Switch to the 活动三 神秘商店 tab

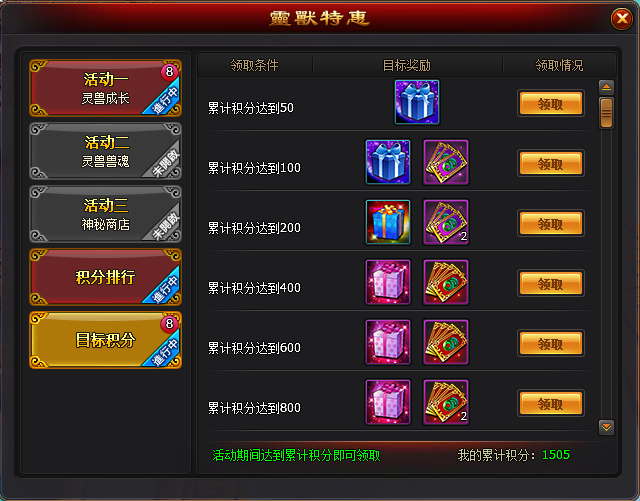pyautogui.click(x=105, y=214)
